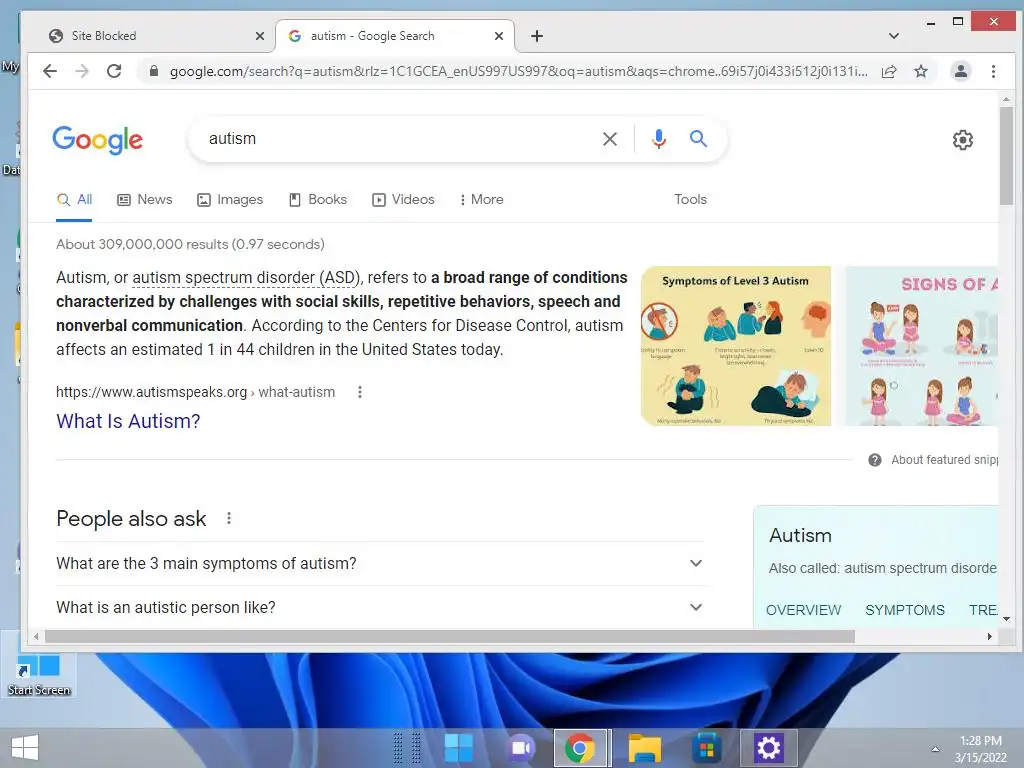Select the All results tab
Screen dimensions: 1024x768
pos(74,200)
